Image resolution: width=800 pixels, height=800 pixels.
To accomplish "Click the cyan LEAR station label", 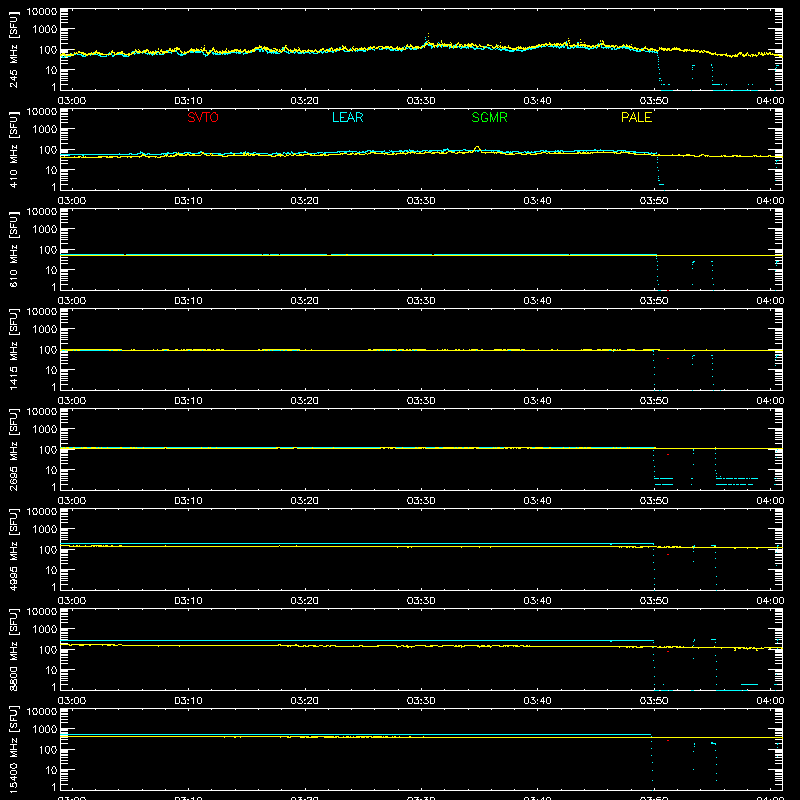I will coord(347,117).
